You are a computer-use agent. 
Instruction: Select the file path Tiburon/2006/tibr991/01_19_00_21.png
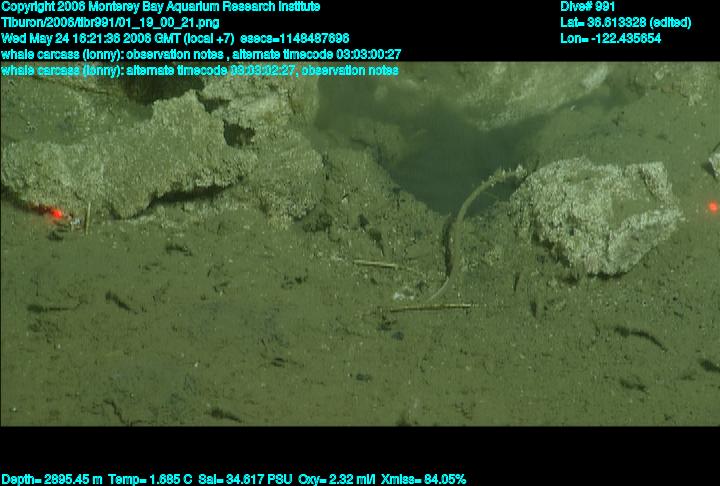point(110,23)
